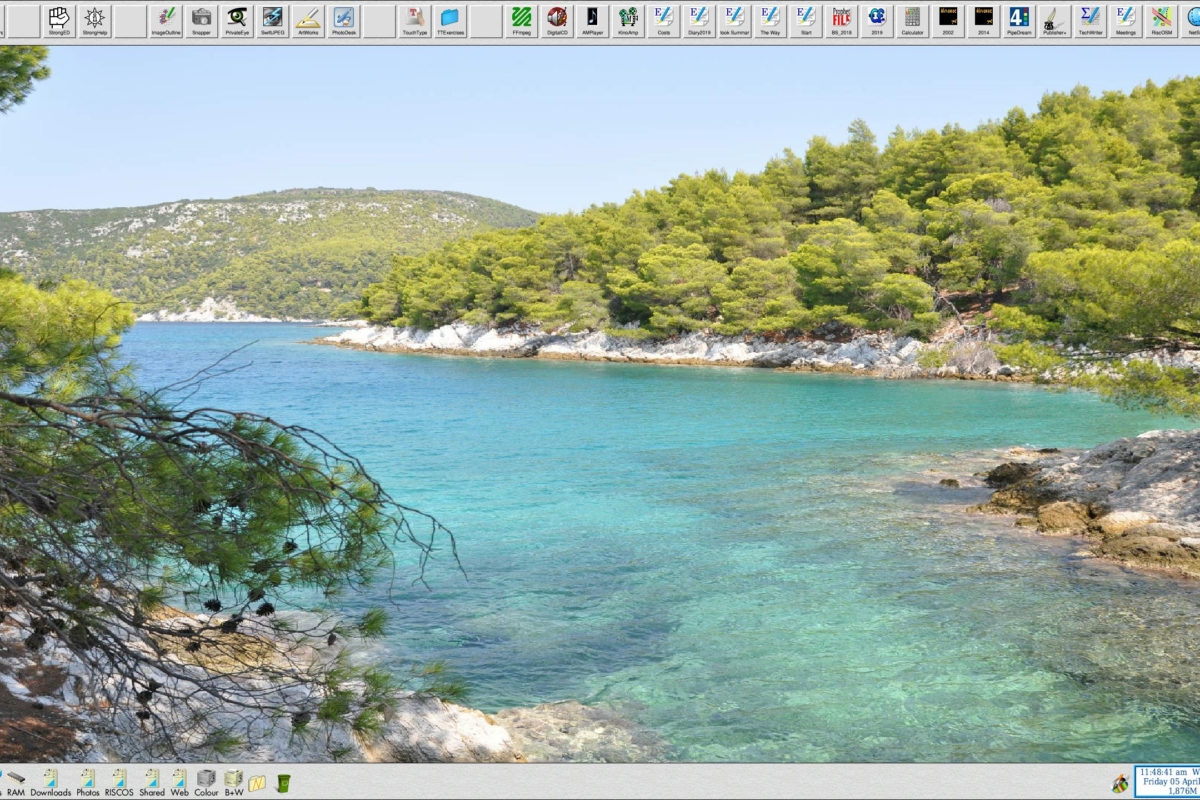This screenshot has height=800, width=1200.
Task: Open the BS_2018 Prophet file
Action: [842, 21]
